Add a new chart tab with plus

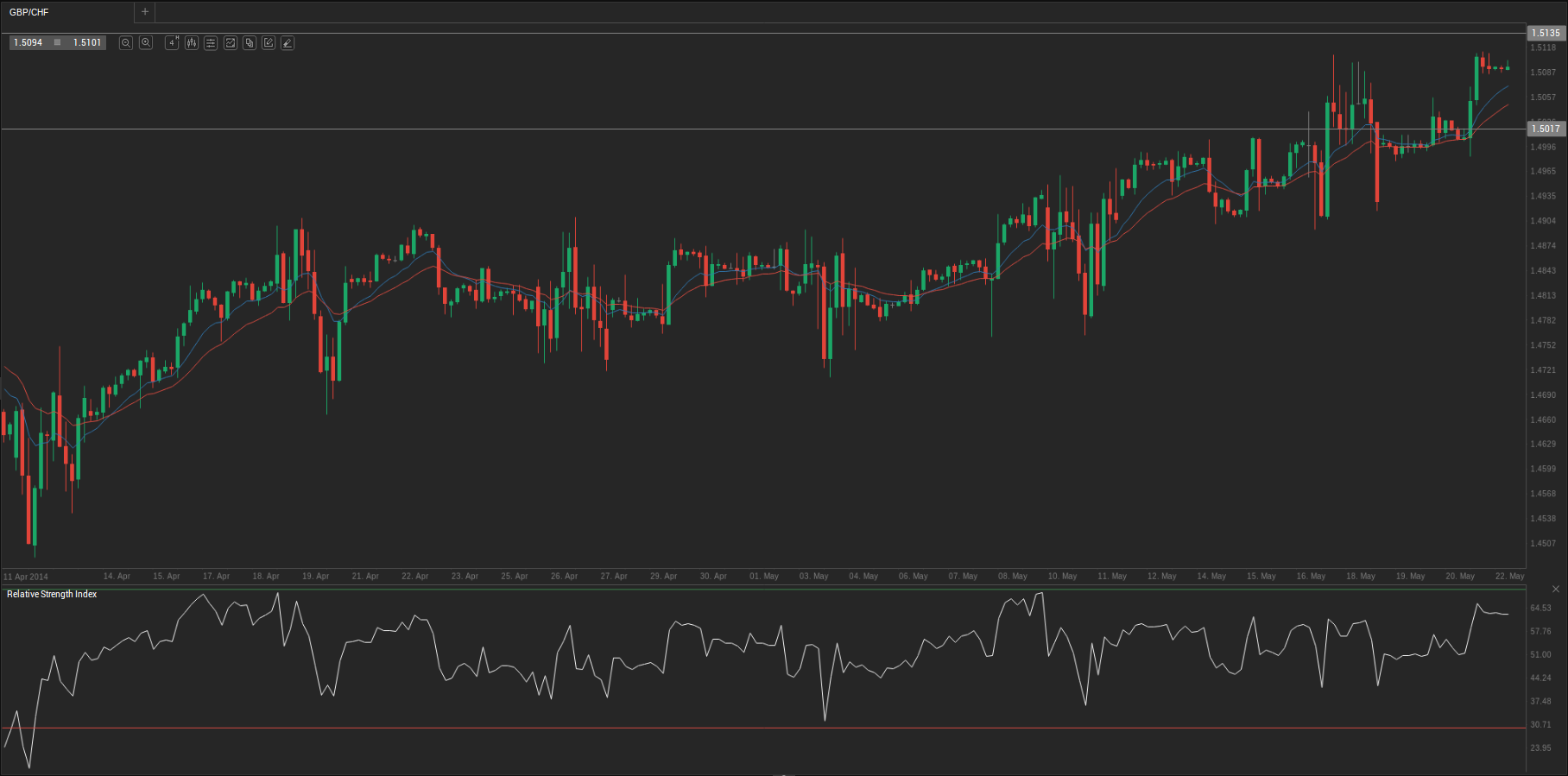coord(145,12)
